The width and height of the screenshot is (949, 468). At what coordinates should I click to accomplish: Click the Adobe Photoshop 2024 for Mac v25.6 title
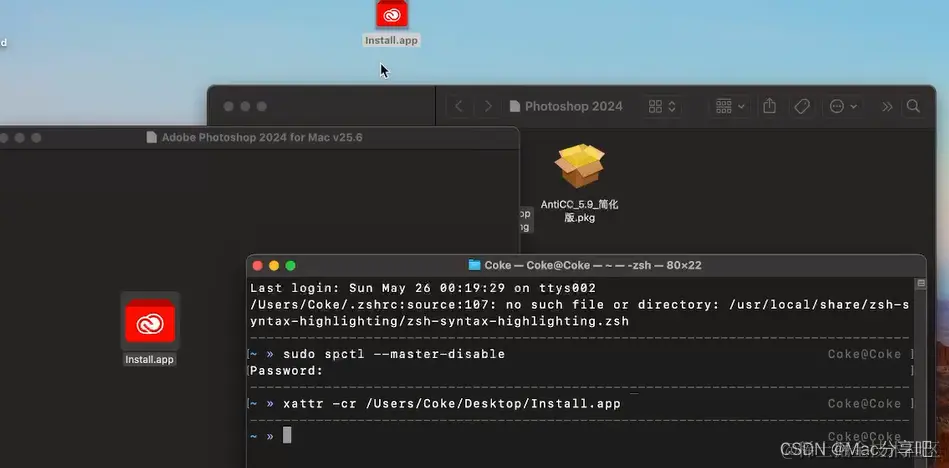click(x=262, y=137)
